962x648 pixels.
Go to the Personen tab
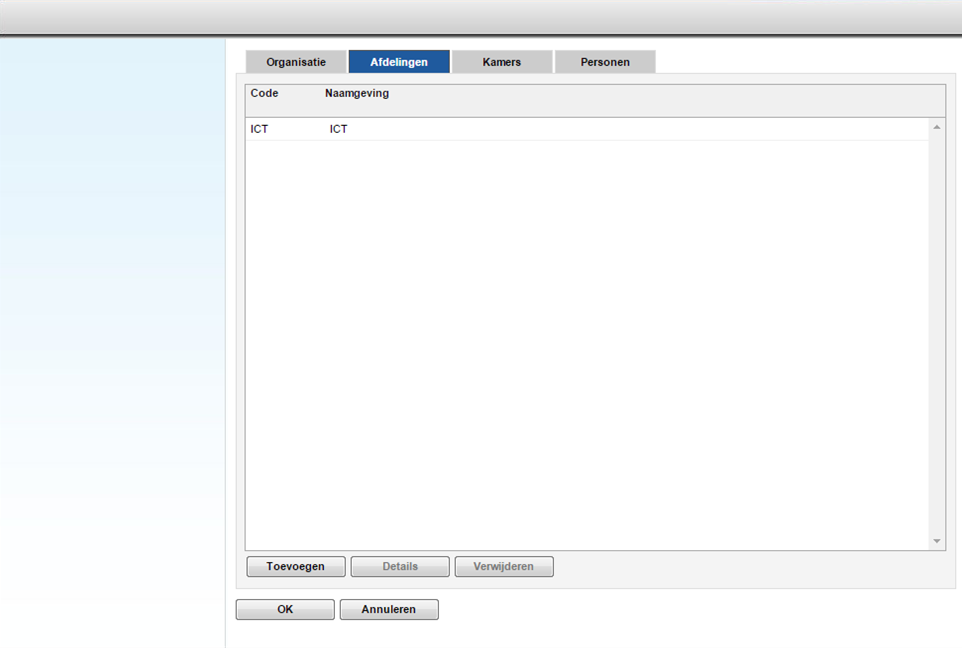click(605, 62)
